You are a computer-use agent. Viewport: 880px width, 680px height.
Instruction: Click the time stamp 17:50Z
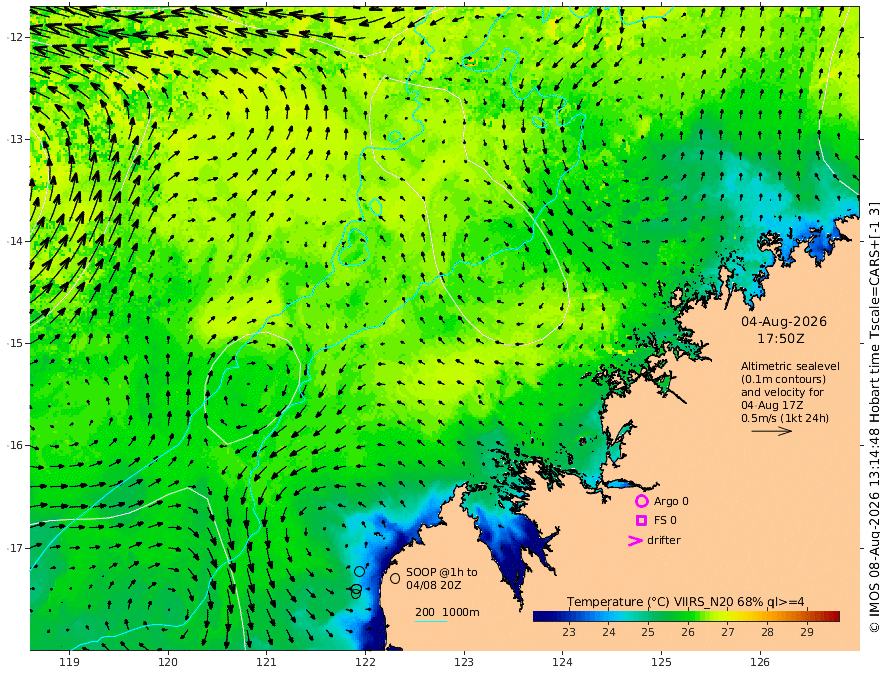coord(781,339)
